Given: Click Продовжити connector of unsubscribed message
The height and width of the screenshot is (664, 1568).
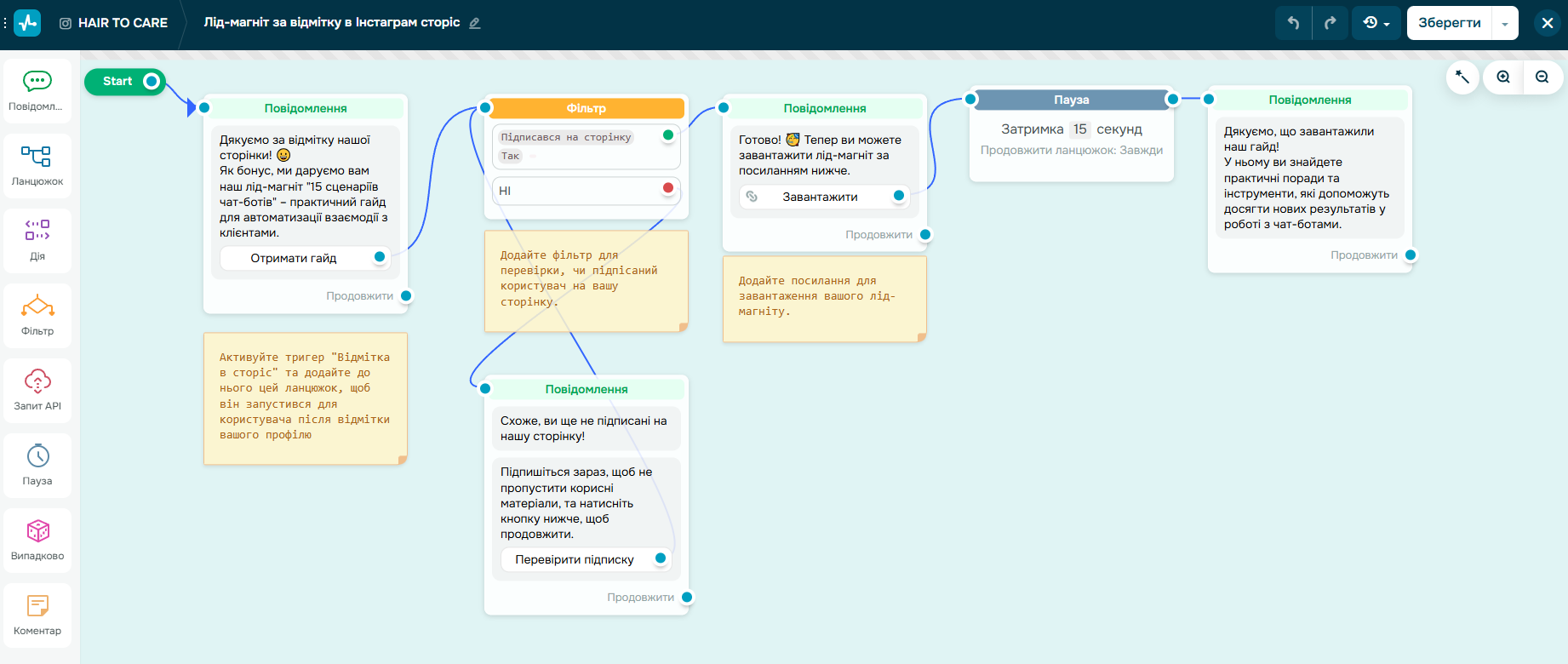Looking at the screenshot, I should (687, 598).
